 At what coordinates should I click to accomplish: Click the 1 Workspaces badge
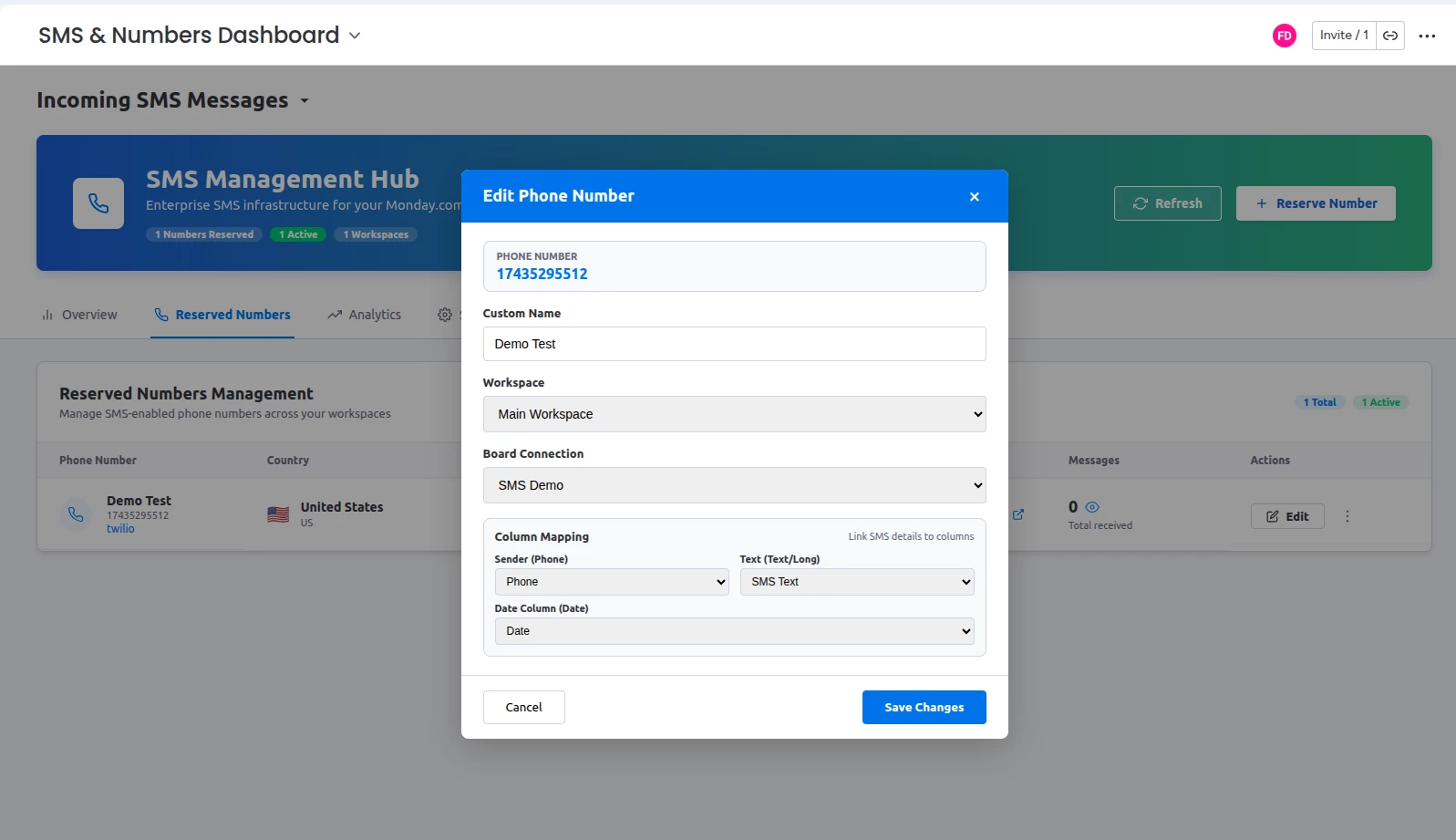376,234
